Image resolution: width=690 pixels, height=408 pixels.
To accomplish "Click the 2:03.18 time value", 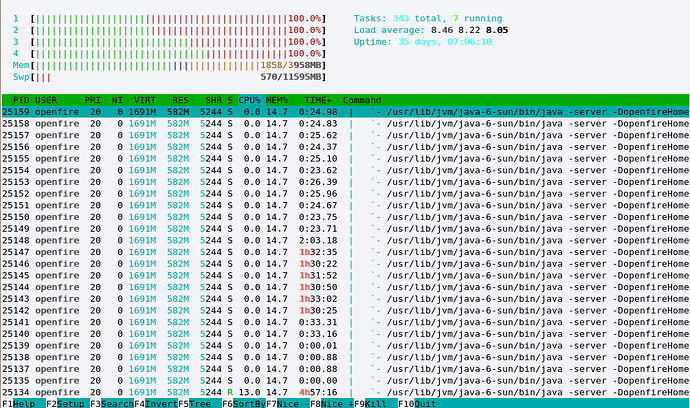I will (318, 240).
